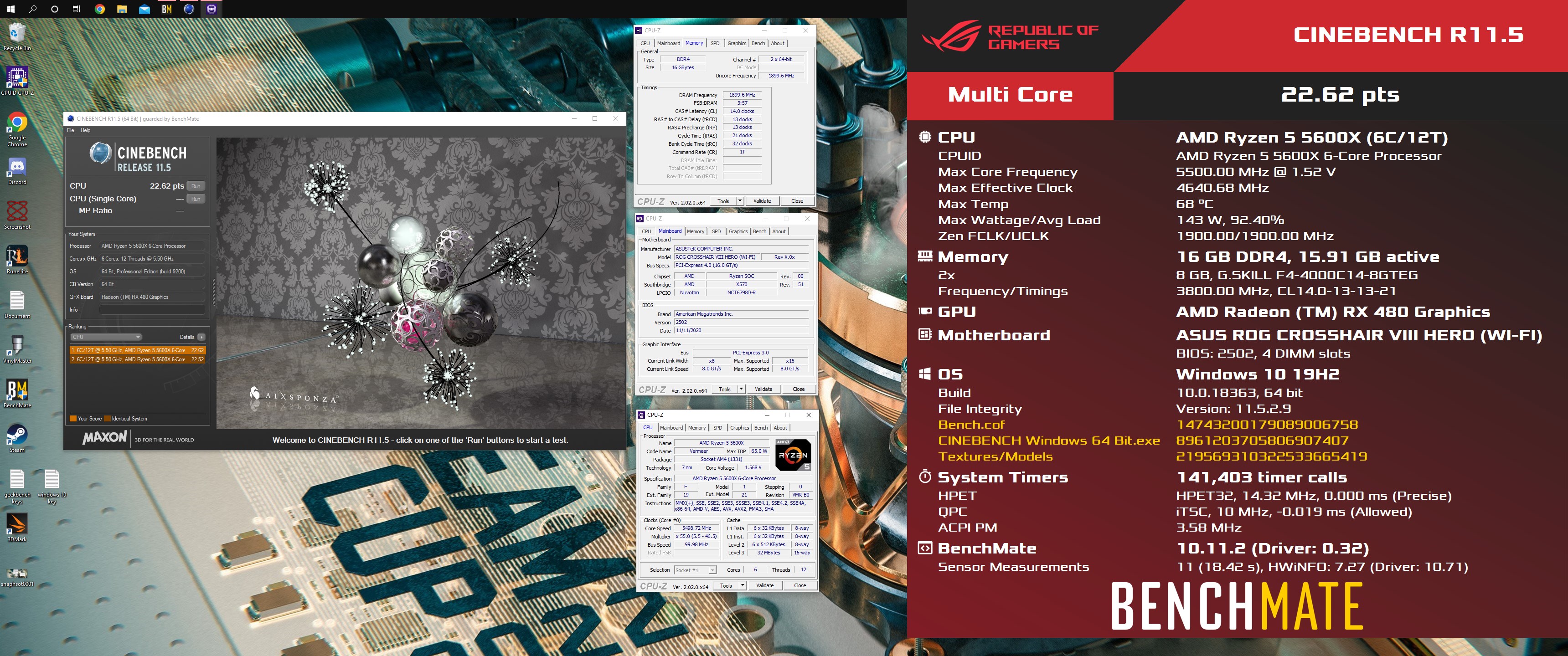Open Discord desktop shortcut
The image size is (1568, 656).
(17, 171)
